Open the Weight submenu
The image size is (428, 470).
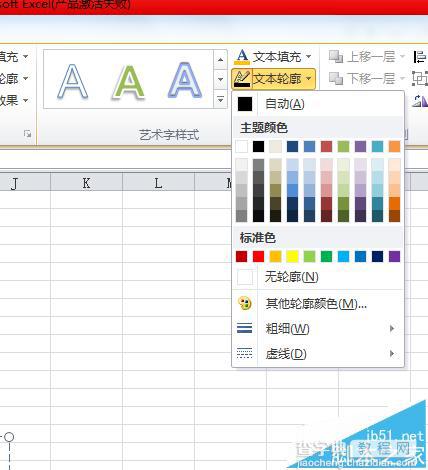pyautogui.click(x=318, y=329)
